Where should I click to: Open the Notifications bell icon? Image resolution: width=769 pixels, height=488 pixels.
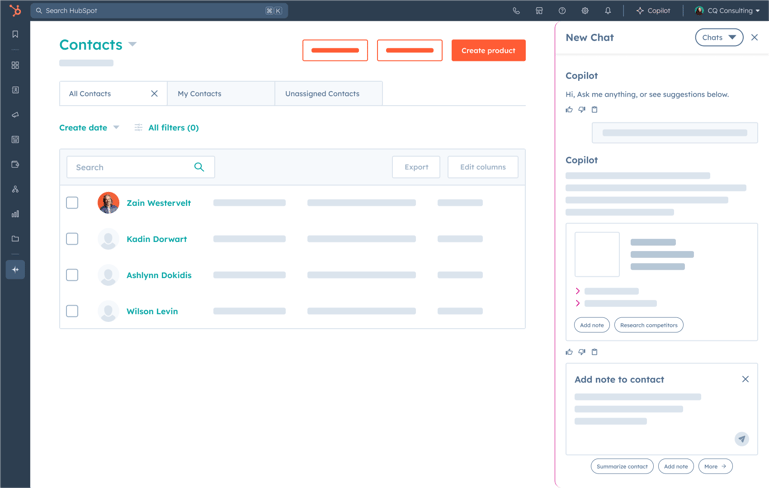[608, 10]
